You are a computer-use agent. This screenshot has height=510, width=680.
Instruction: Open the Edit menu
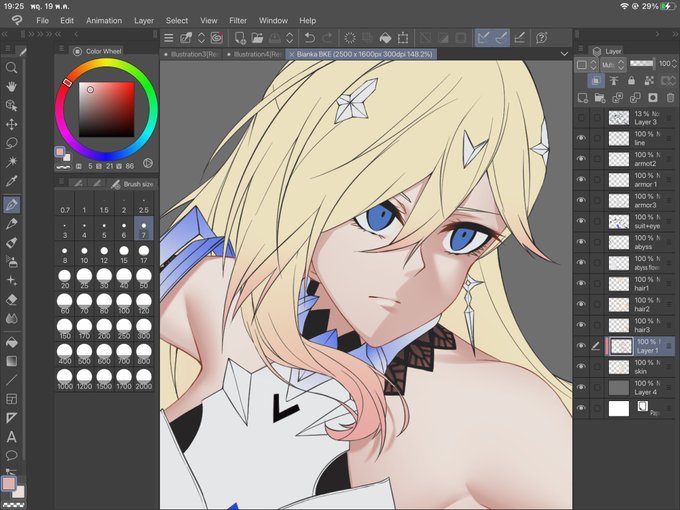67,20
